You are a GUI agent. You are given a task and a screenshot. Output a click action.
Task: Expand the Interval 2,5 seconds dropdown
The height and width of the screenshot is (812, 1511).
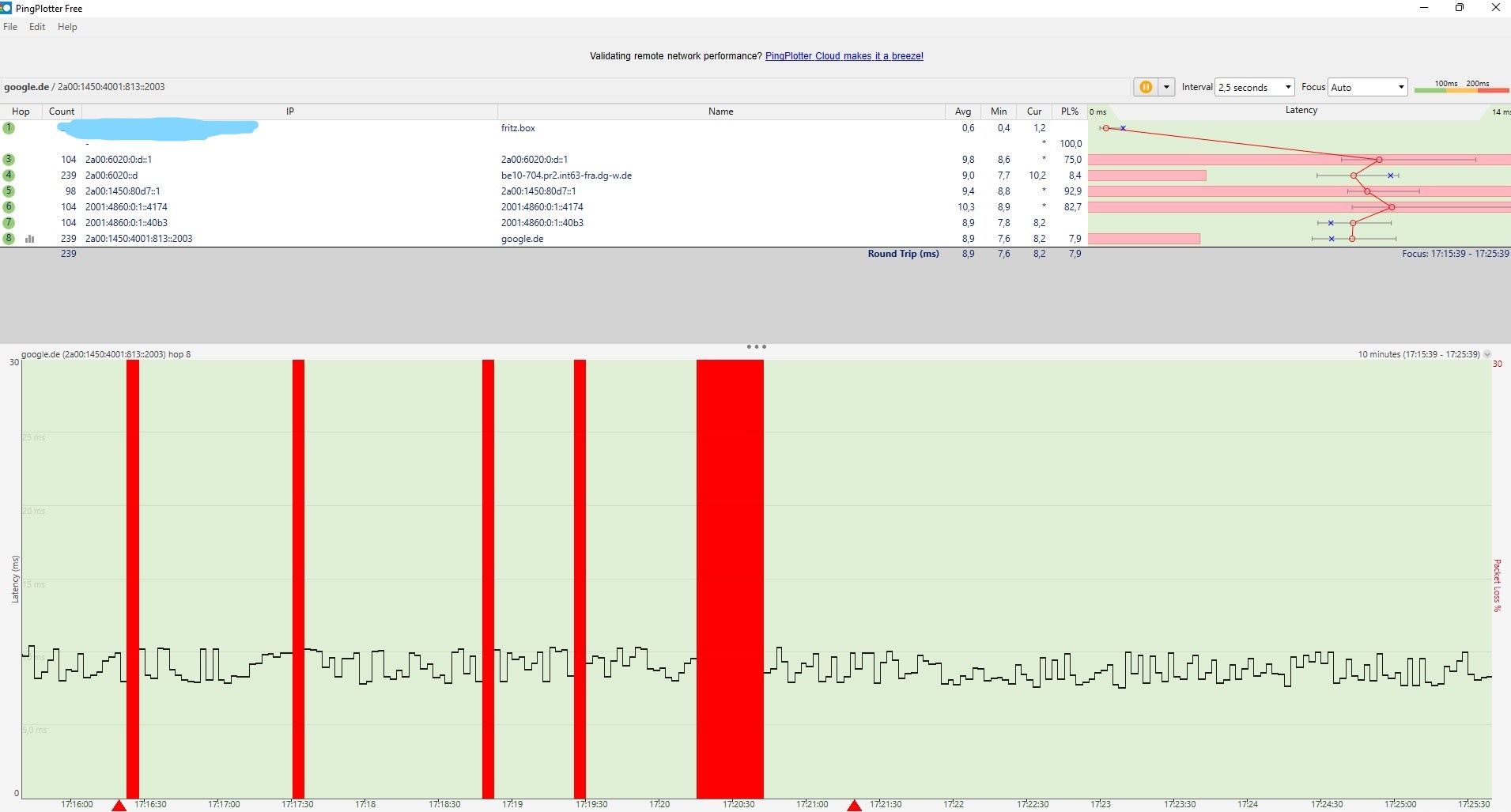pos(1255,87)
